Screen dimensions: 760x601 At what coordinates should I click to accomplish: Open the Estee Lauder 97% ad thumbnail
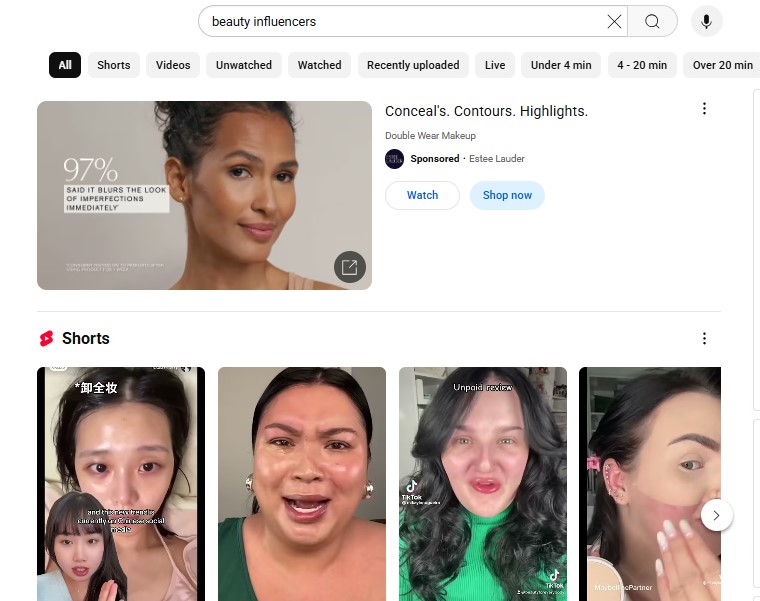click(205, 195)
